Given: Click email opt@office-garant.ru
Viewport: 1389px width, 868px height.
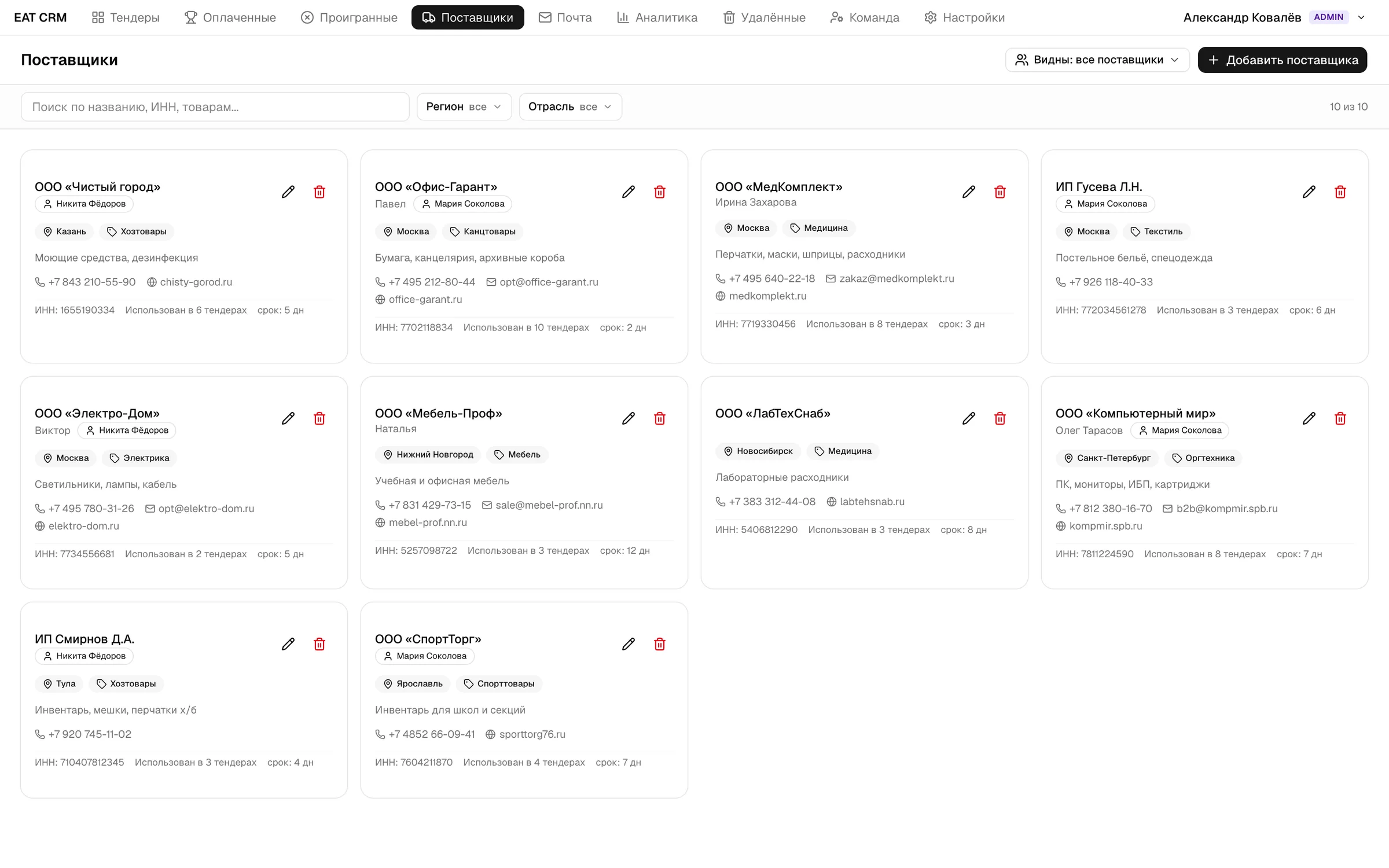Looking at the screenshot, I should coord(542,282).
